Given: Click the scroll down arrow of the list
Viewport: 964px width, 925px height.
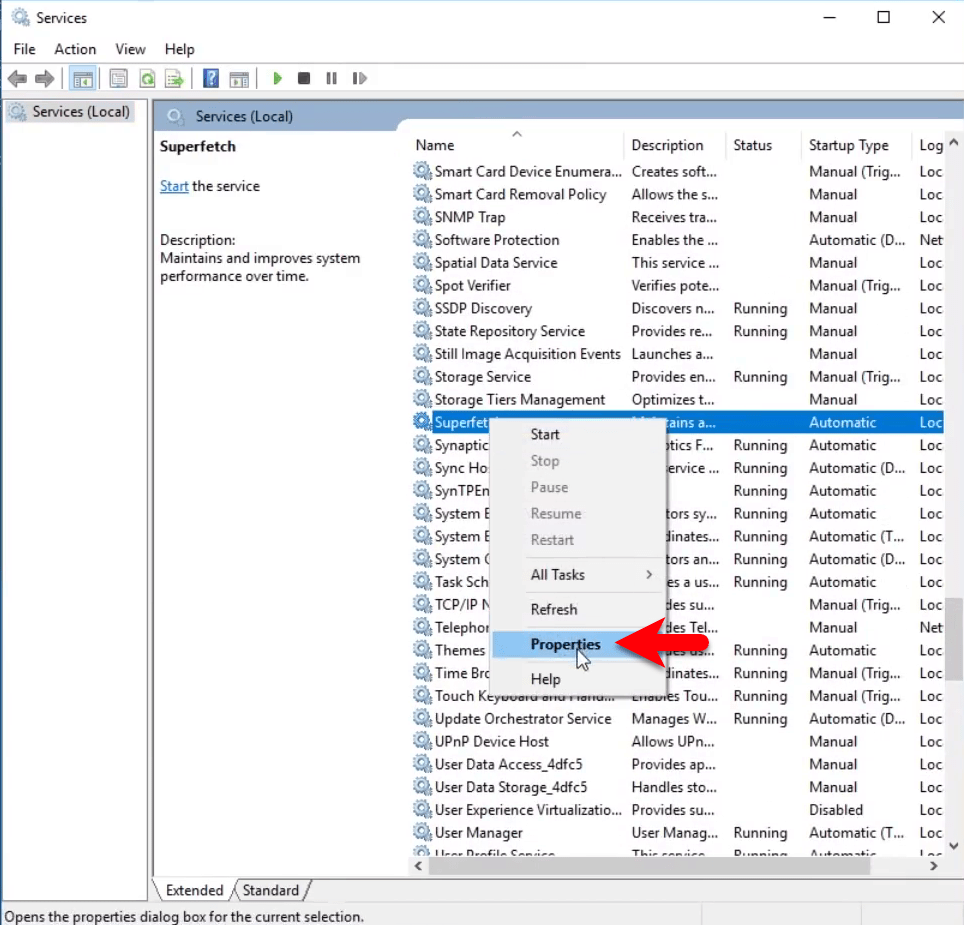Looking at the screenshot, I should coord(954,846).
